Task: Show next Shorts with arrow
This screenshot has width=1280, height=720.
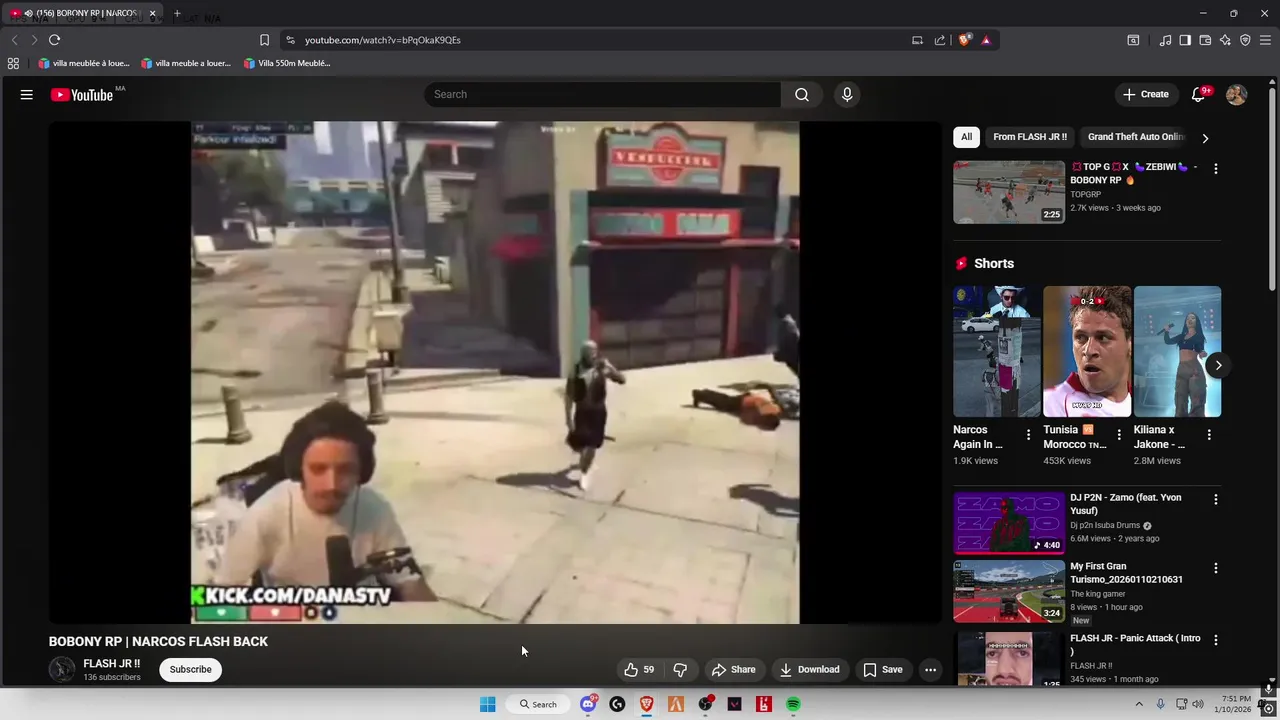Action: coord(1218,365)
